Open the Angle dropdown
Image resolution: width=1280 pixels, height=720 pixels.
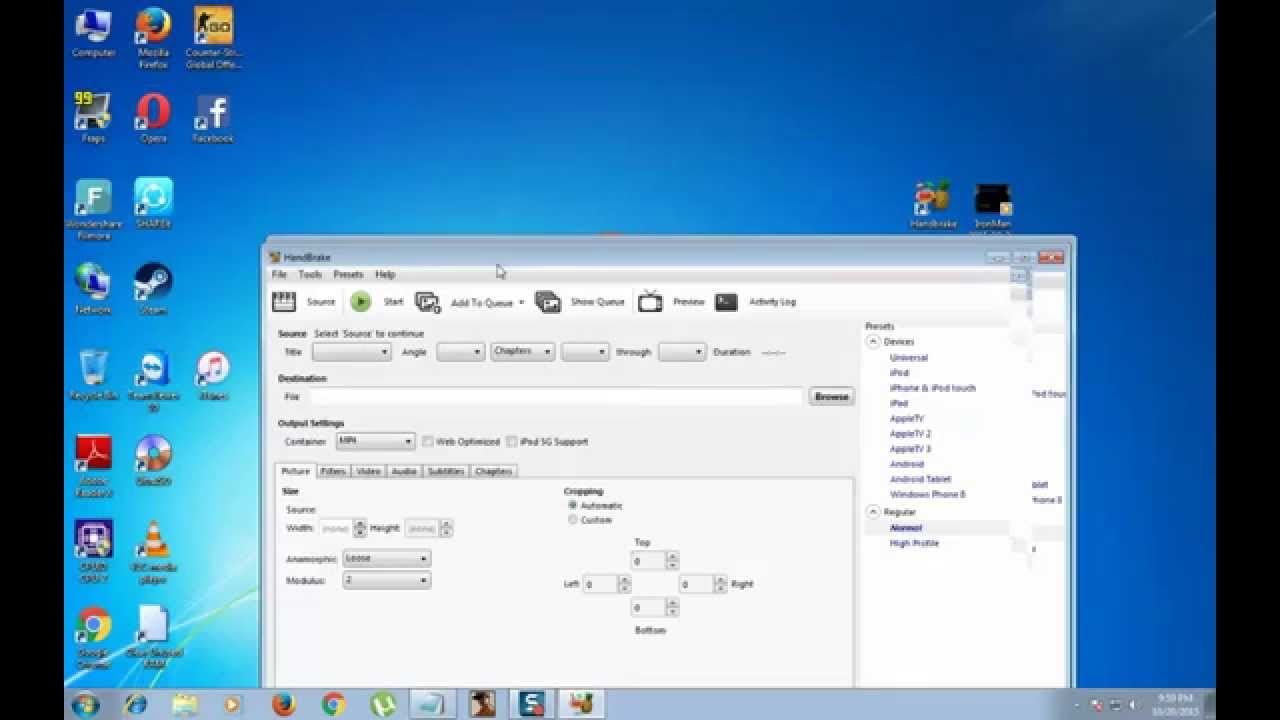click(461, 352)
